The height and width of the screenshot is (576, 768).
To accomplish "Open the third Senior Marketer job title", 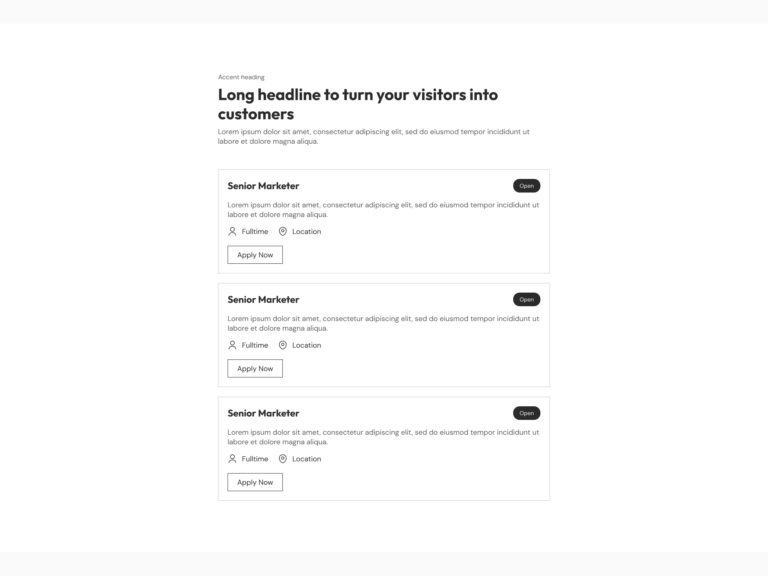I will point(263,413).
